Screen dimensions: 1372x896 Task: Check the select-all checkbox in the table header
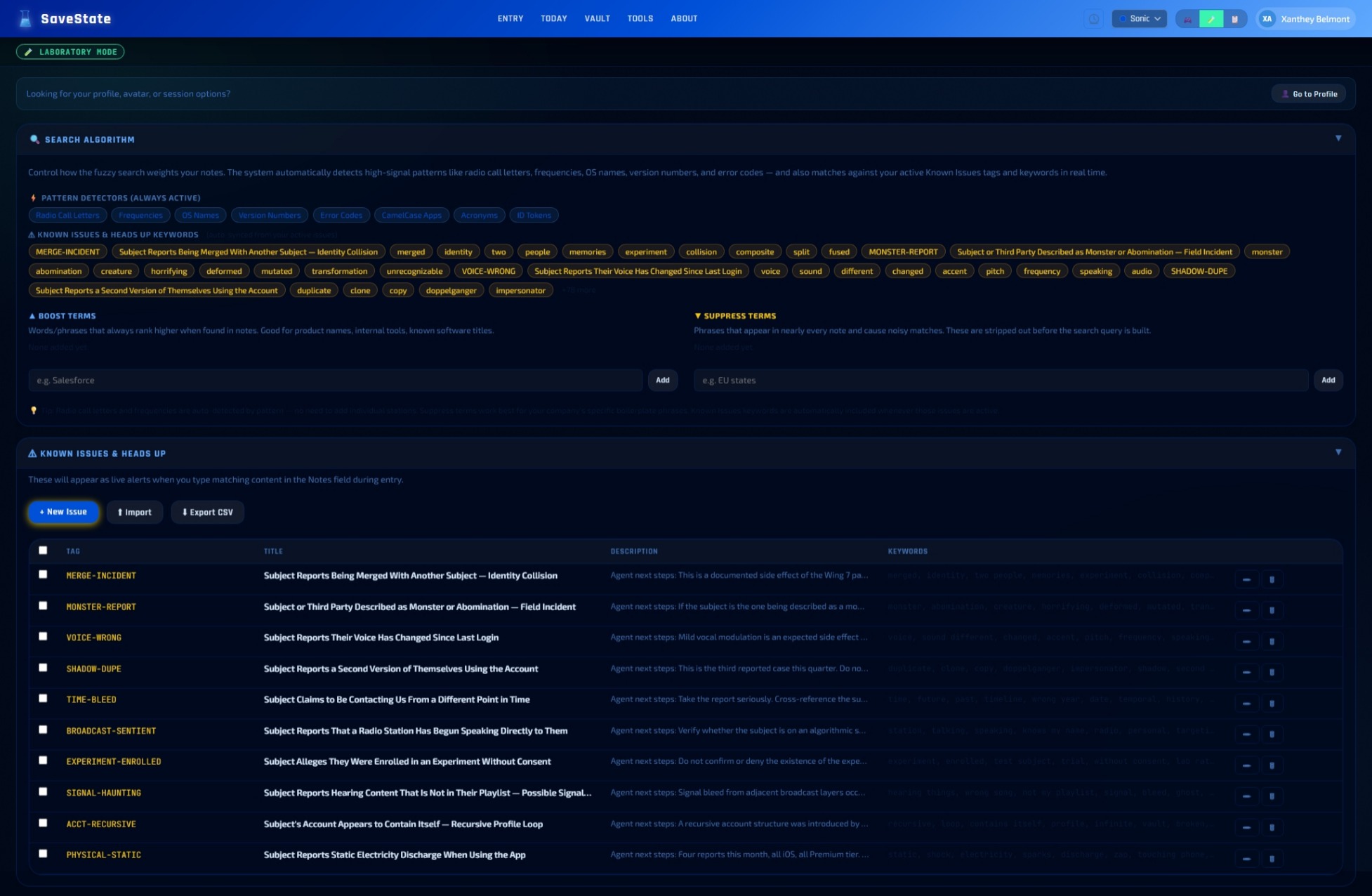43,551
